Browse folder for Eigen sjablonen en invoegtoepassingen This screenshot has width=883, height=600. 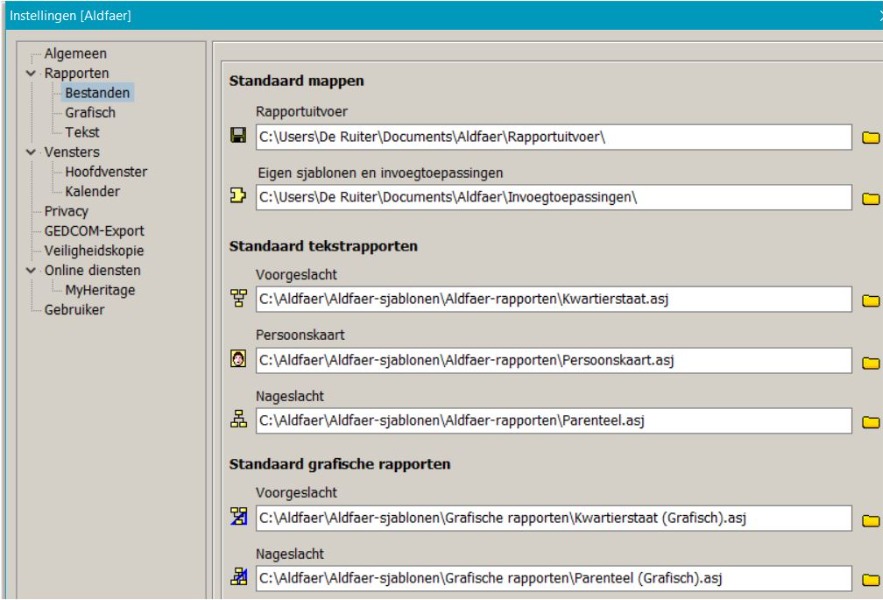point(870,198)
